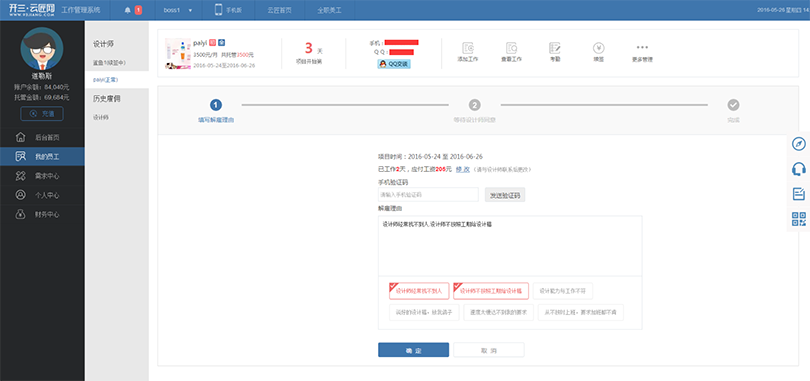
Task: Click the QQ交谈 chat button
Action: pyautogui.click(x=394, y=64)
